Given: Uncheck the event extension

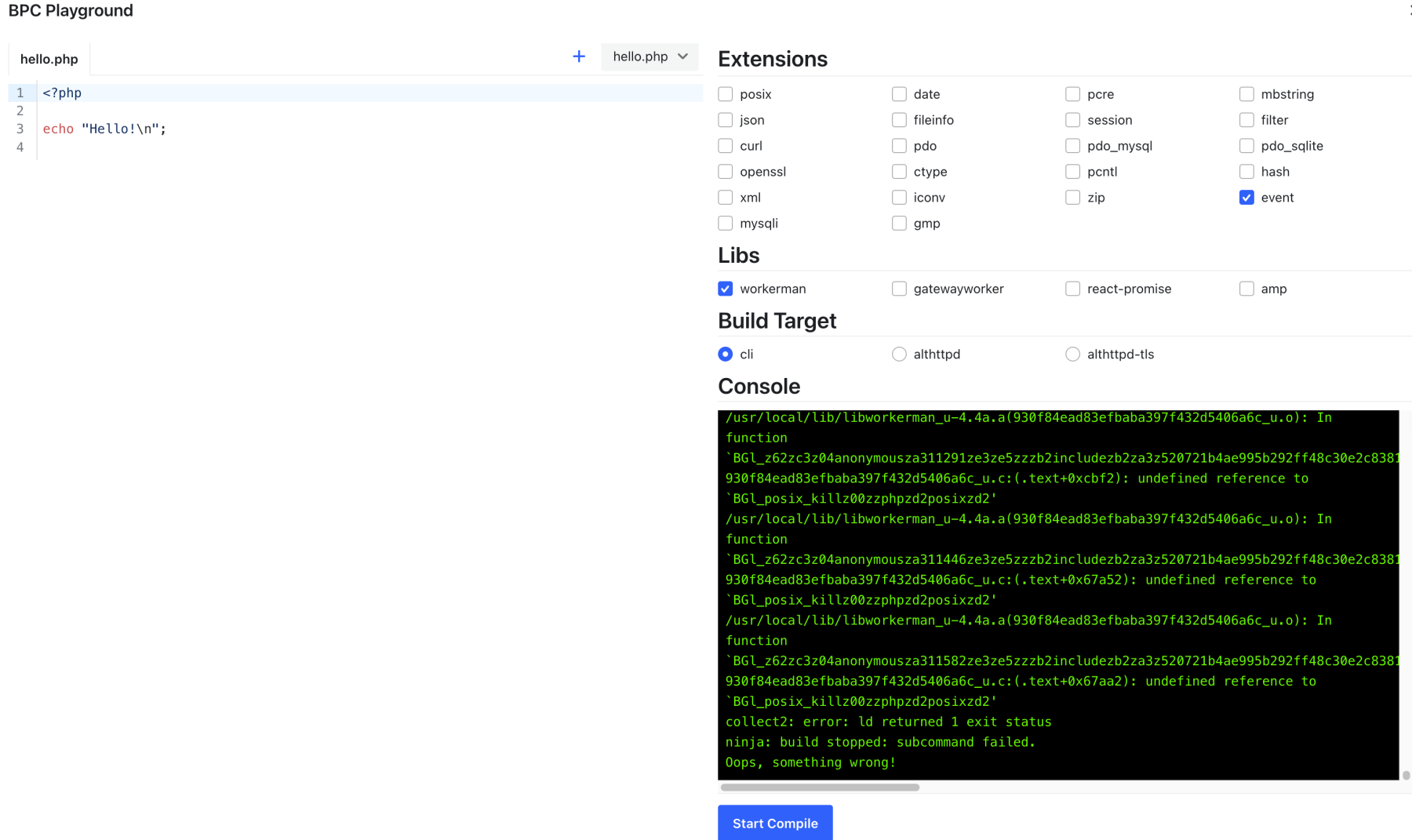Looking at the screenshot, I should point(1246,198).
